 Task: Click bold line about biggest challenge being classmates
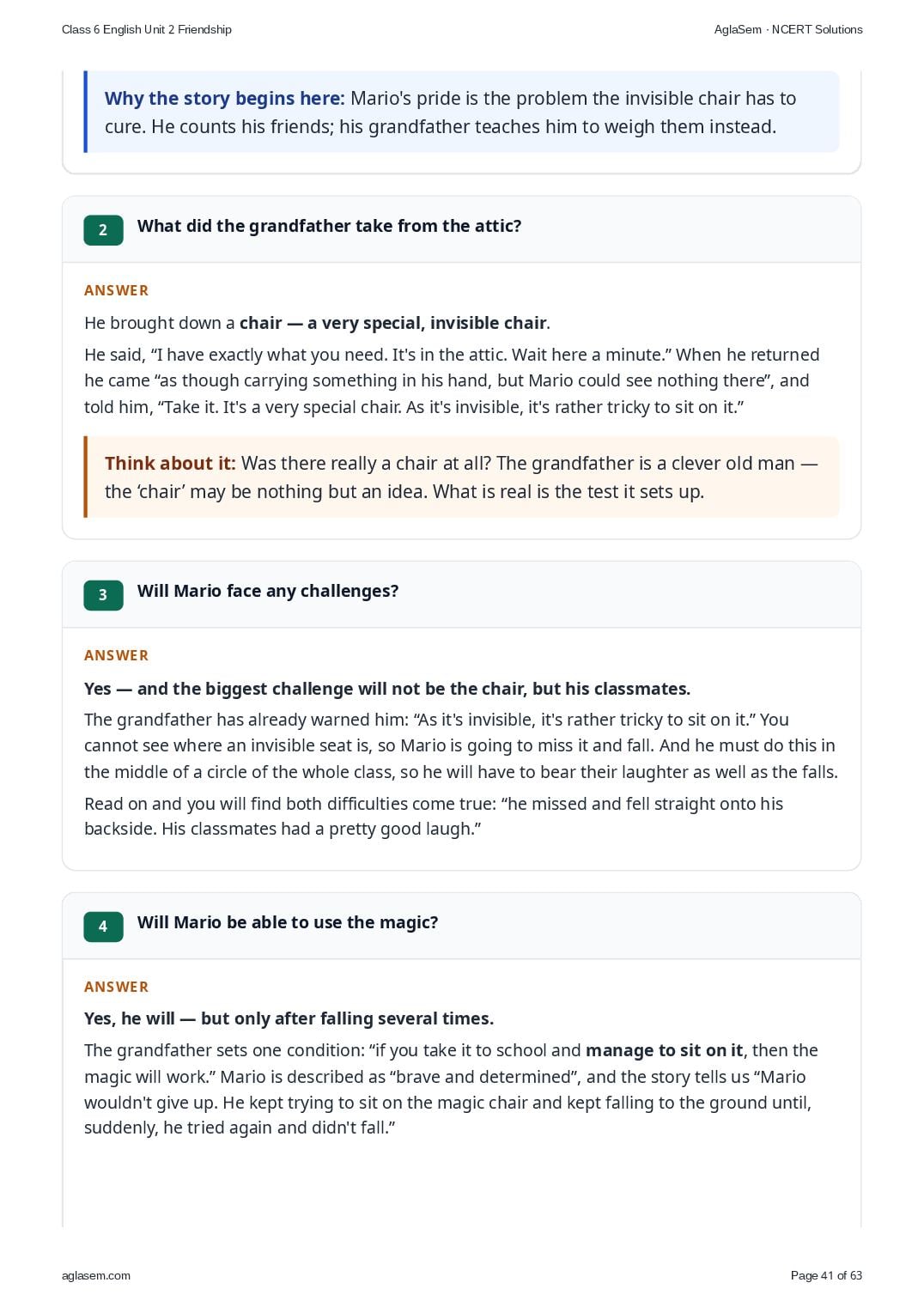(387, 689)
